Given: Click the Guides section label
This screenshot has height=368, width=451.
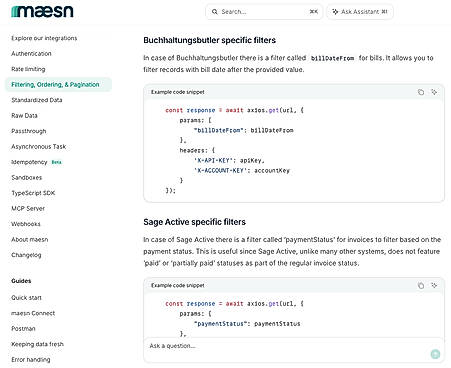Looking at the screenshot, I should 21,281.
